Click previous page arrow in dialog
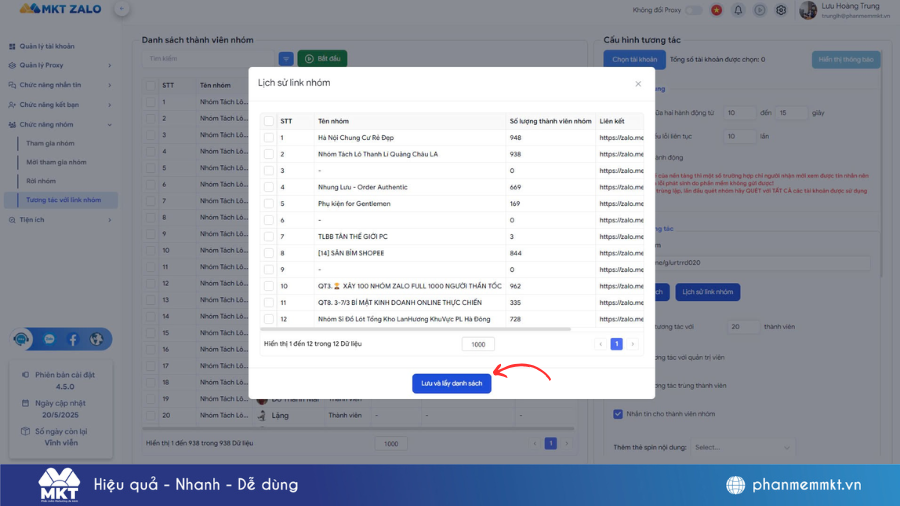This screenshot has width=900, height=506. (x=600, y=344)
